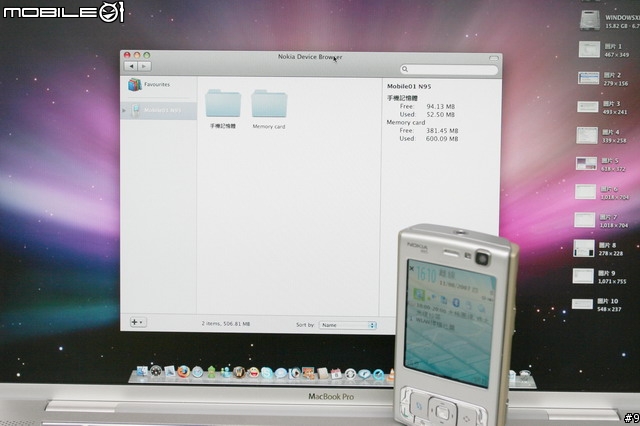
Task: Expand the Mobile01 N95 disclosure triangle
Action: pos(124,110)
